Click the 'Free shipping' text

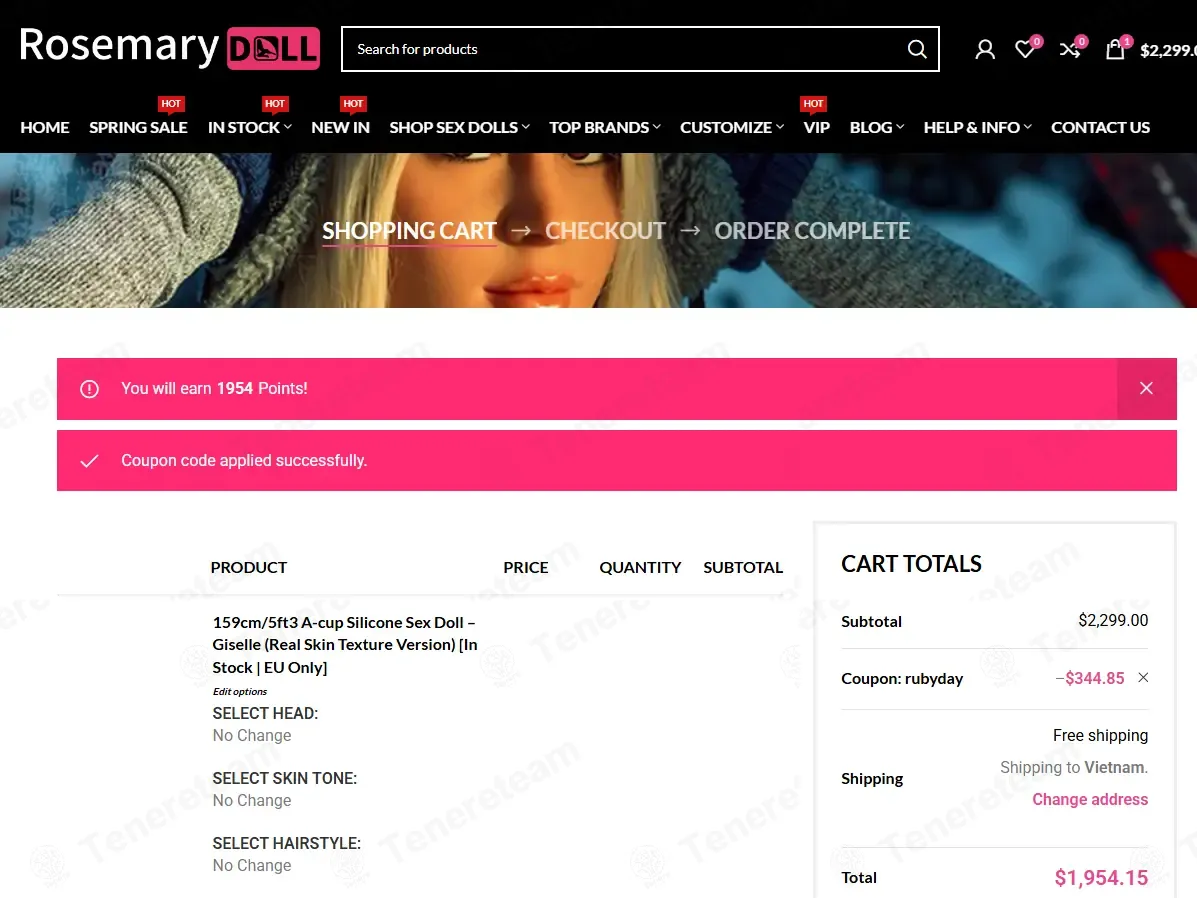[1100, 735]
